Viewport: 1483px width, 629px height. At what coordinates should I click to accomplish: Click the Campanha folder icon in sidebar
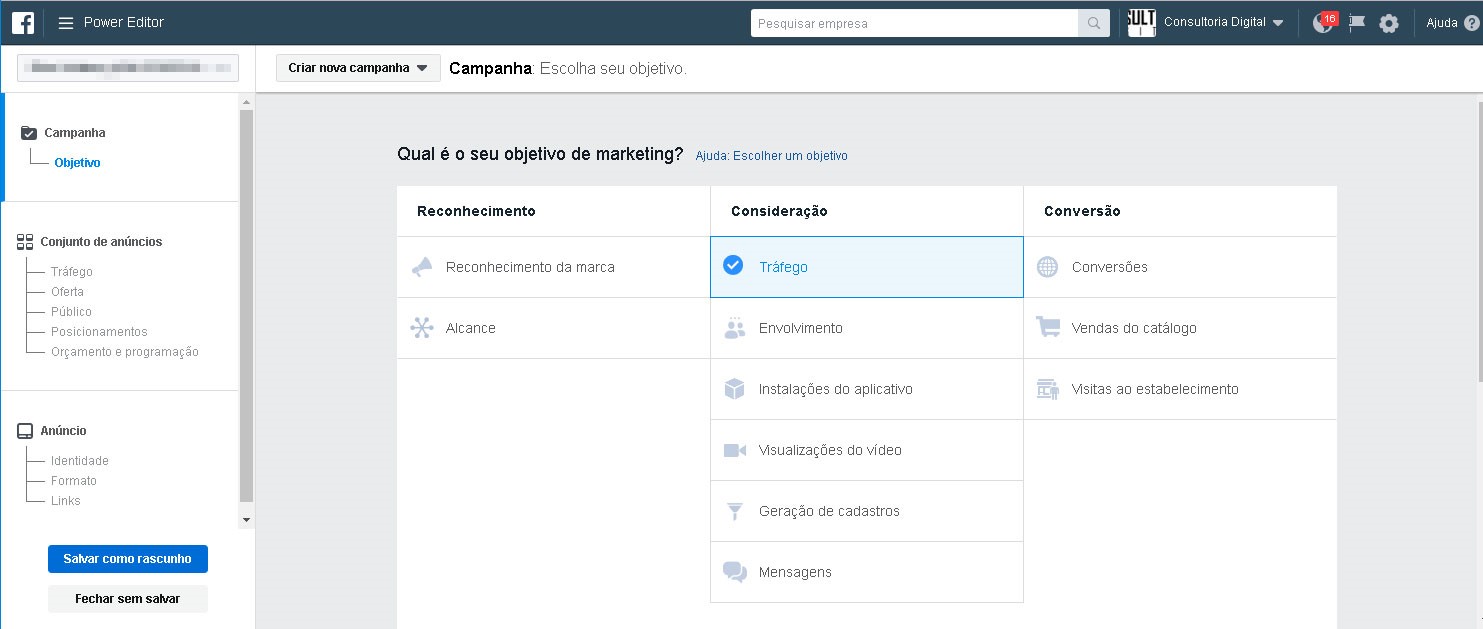click(x=28, y=132)
